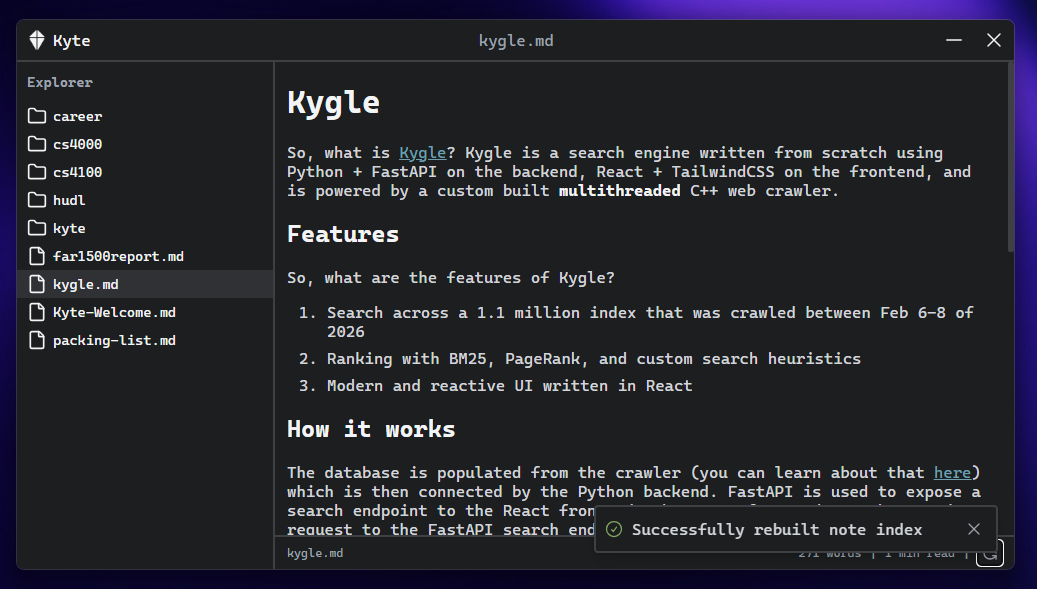The height and width of the screenshot is (589, 1037).
Task: Click list item about 1.1 million index
Action: tap(650, 322)
